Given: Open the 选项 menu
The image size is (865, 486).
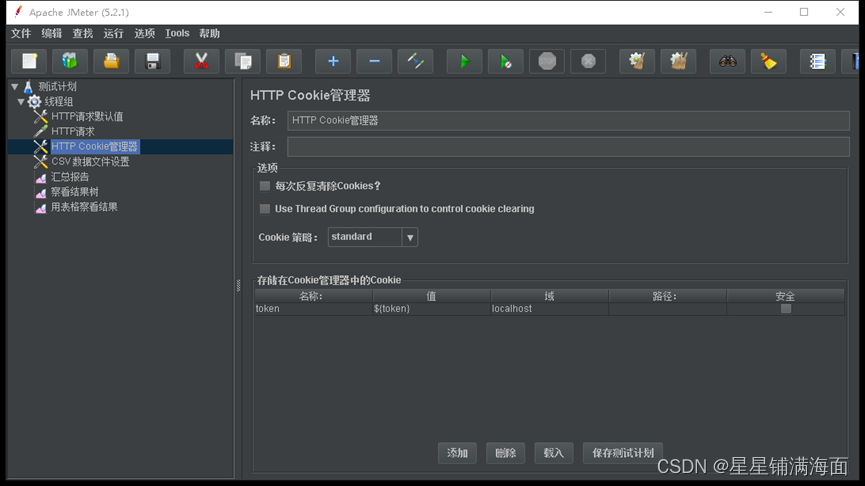Looking at the screenshot, I should [x=145, y=34].
